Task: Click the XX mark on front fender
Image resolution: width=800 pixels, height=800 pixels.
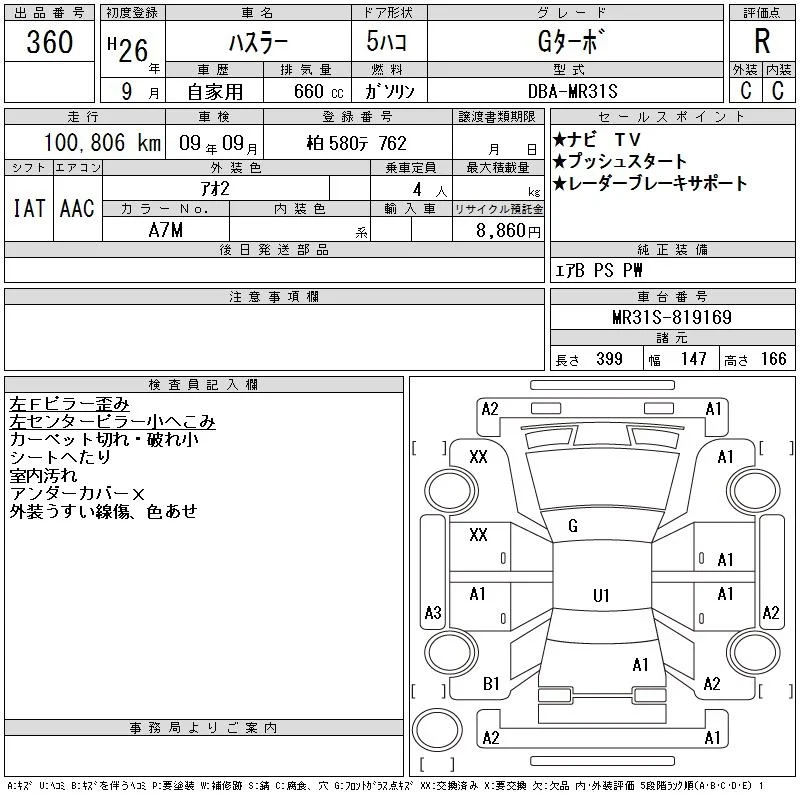Action: (x=478, y=456)
